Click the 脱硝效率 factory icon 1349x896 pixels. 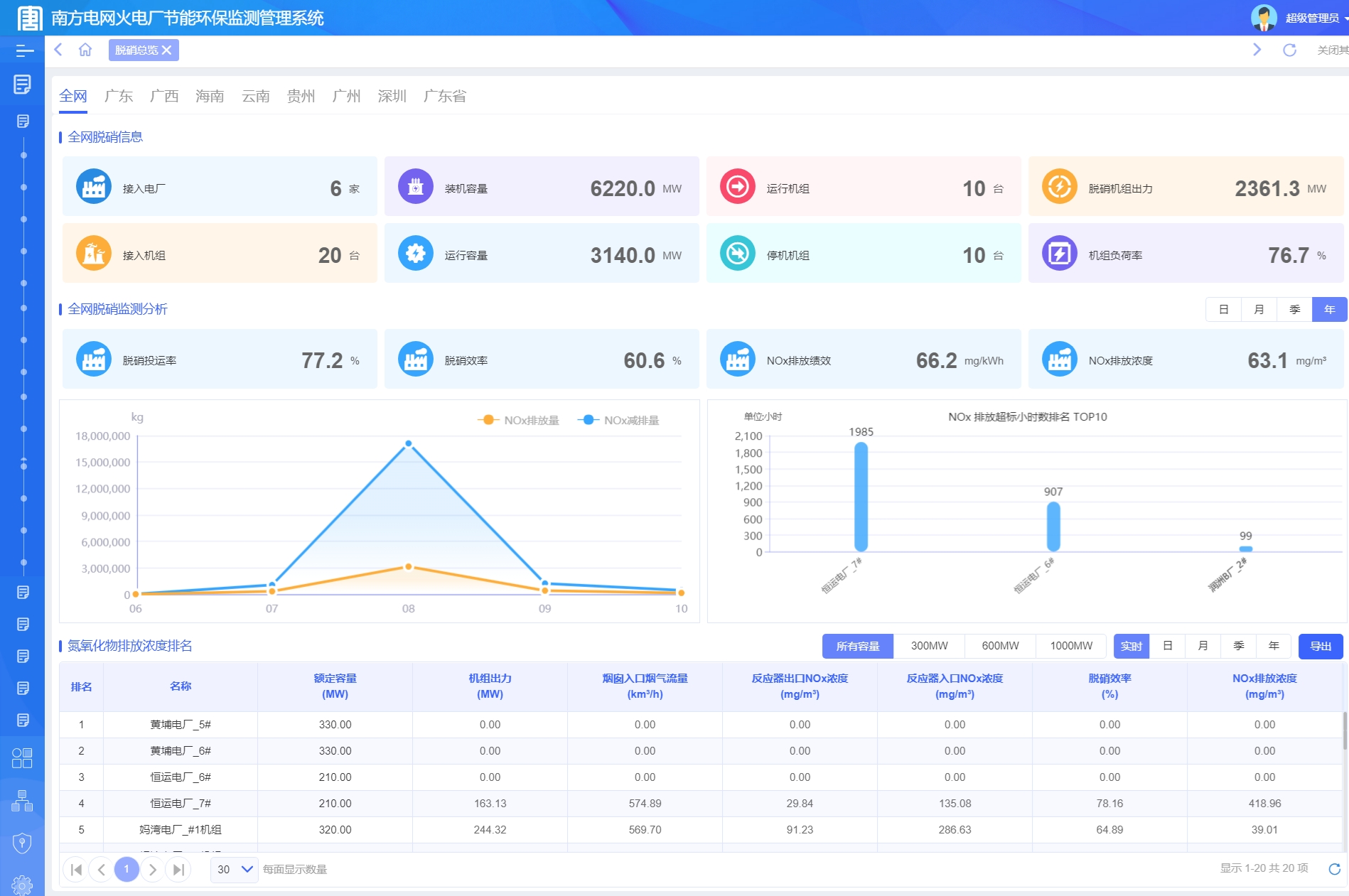[416, 359]
